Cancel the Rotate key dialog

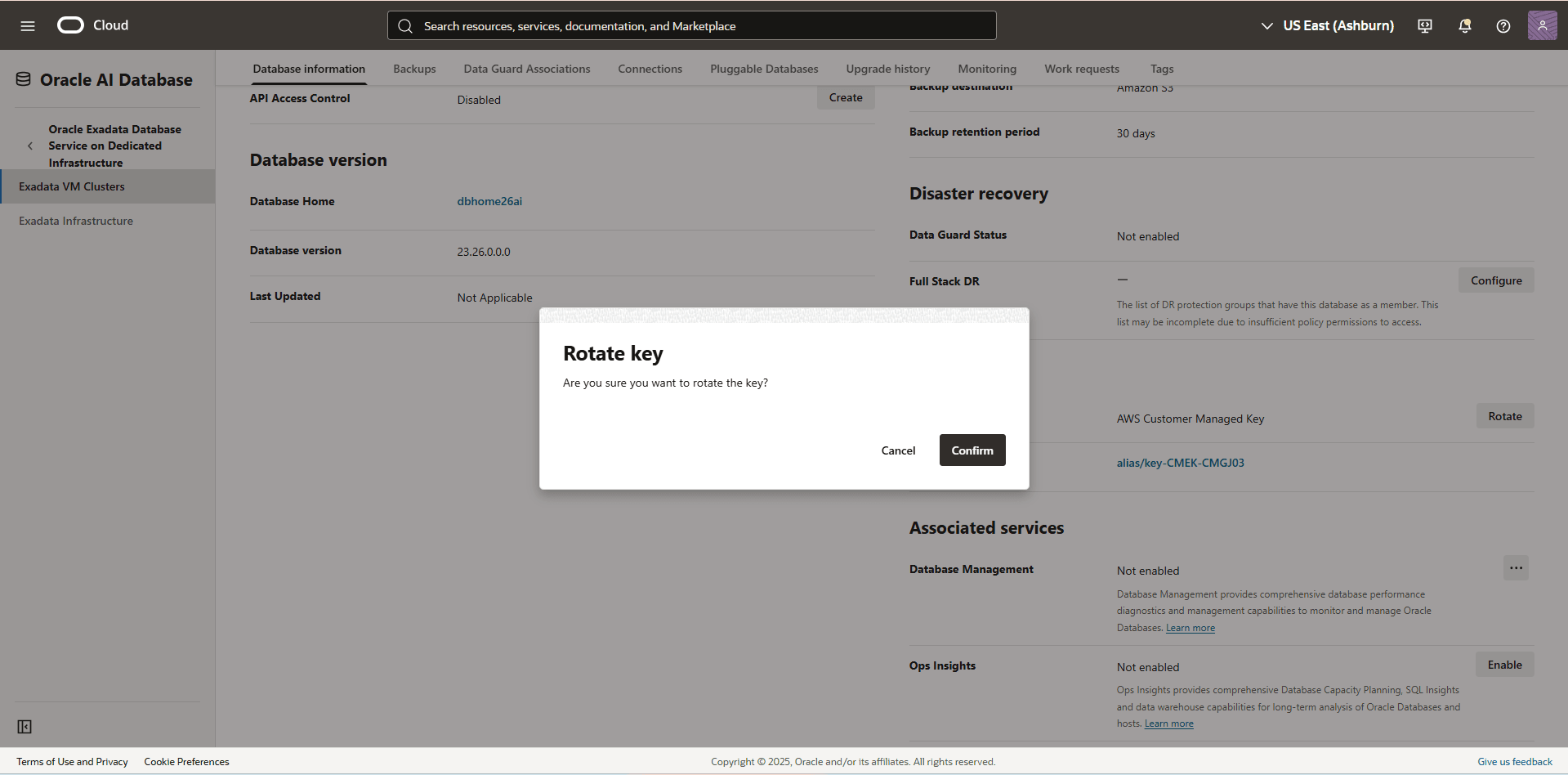(898, 450)
